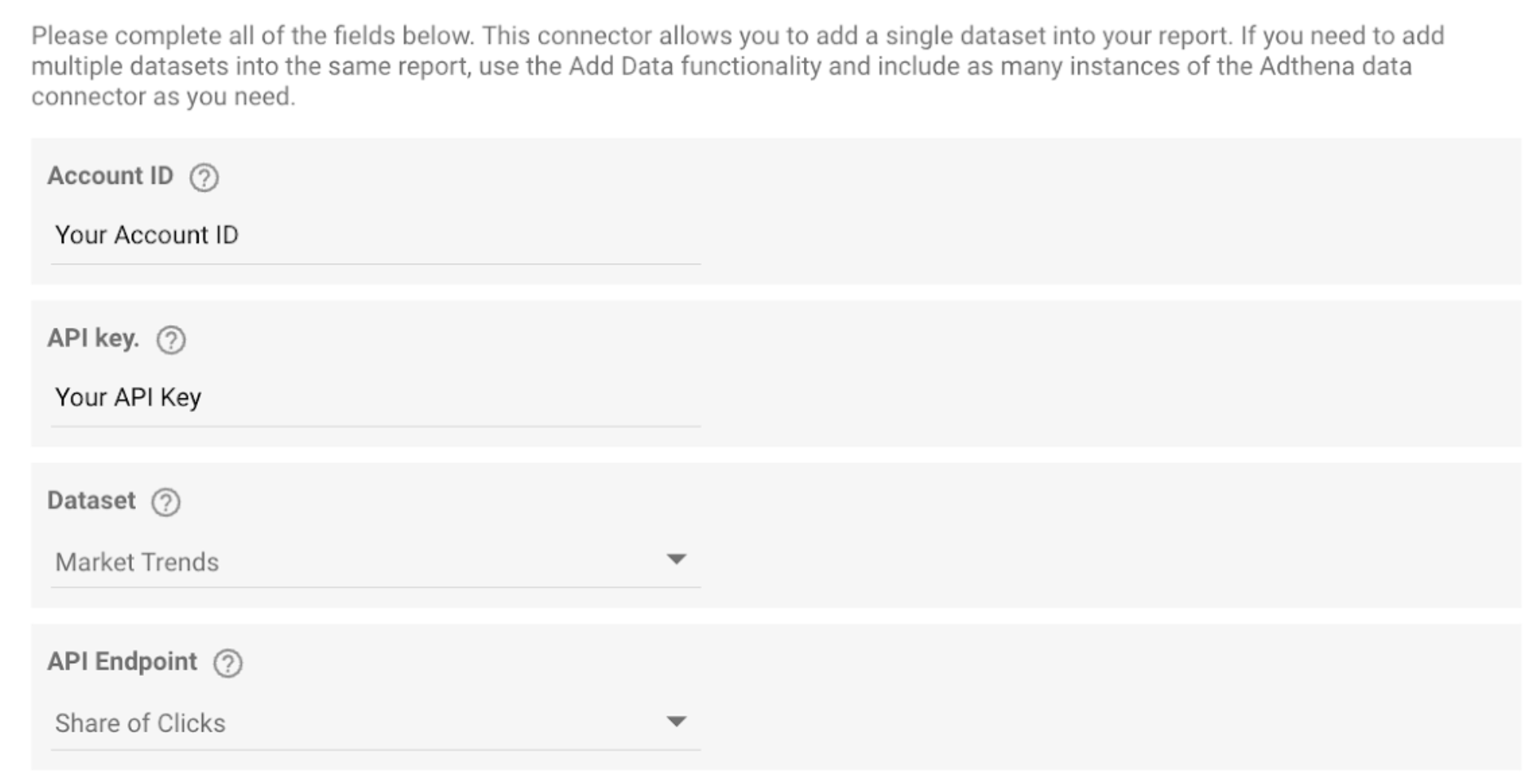Click empty space in the Dataset card
This screenshot has height=784, width=1533.
pos(1113,536)
